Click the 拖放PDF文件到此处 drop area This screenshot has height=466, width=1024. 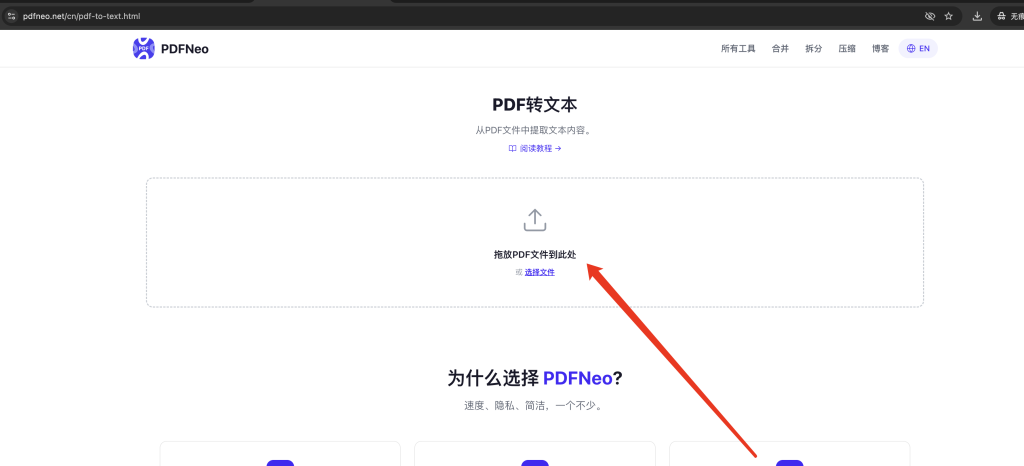pyautogui.click(x=535, y=242)
